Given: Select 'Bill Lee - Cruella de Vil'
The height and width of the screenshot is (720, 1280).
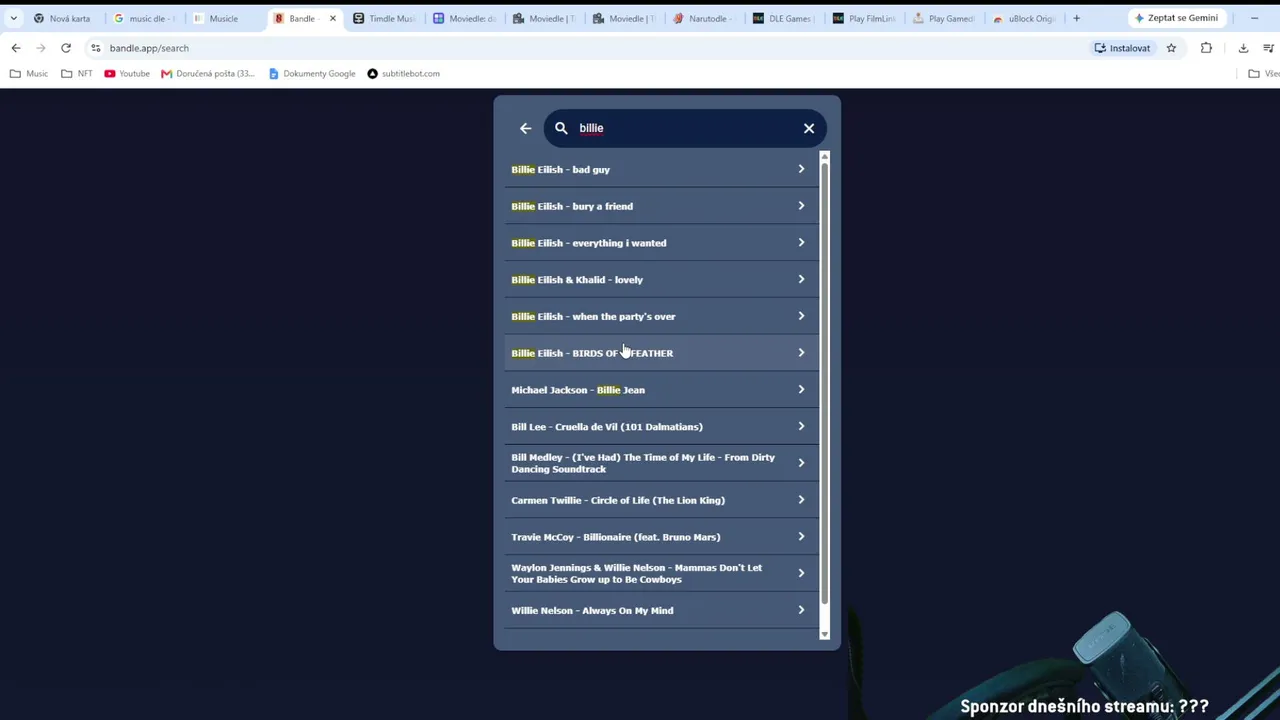Looking at the screenshot, I should tap(661, 427).
